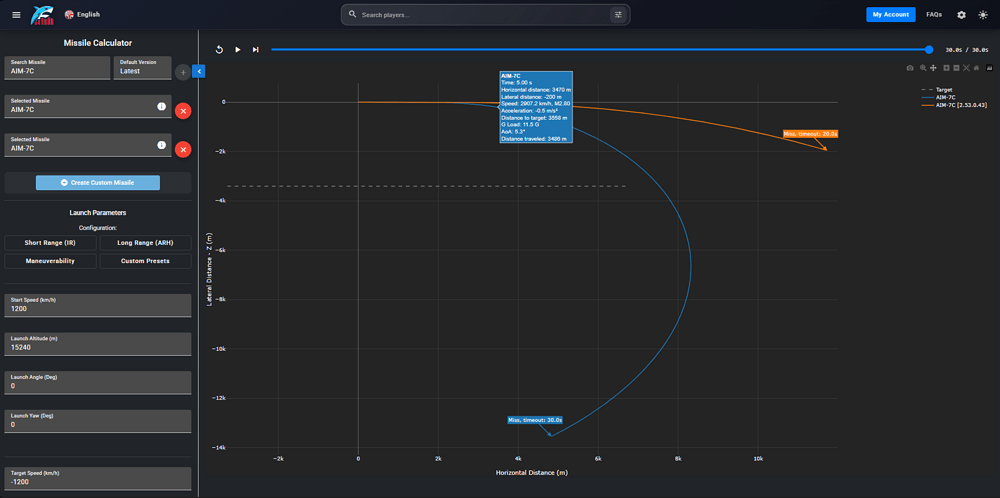Click the 'Configuration:' label
1000x498 pixels.
click(x=98, y=228)
